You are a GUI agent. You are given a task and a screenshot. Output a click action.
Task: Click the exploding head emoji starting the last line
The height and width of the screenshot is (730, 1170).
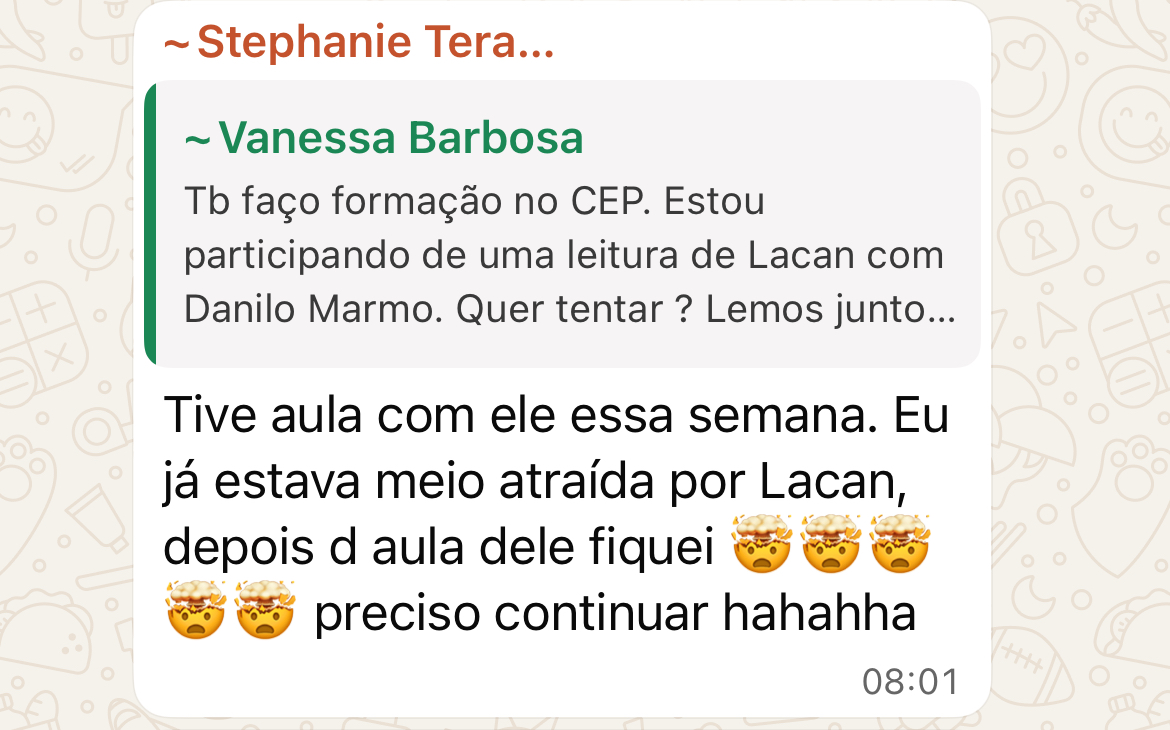click(196, 611)
